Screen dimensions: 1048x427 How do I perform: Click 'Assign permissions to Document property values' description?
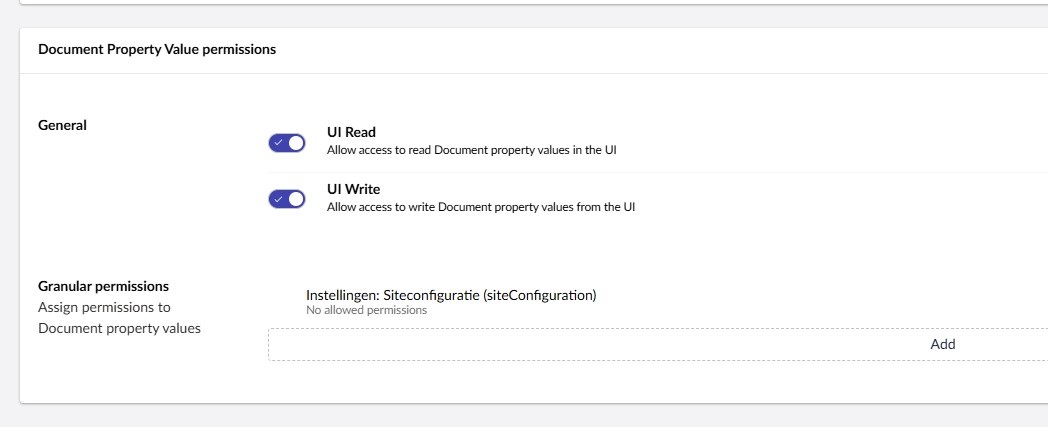click(x=118, y=318)
